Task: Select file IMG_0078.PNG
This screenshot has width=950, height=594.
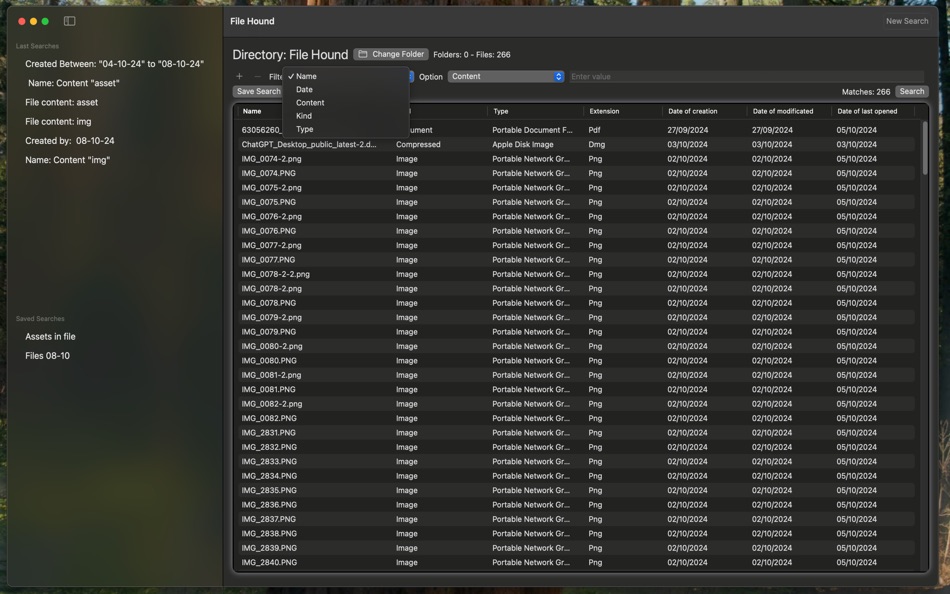Action: coord(268,303)
